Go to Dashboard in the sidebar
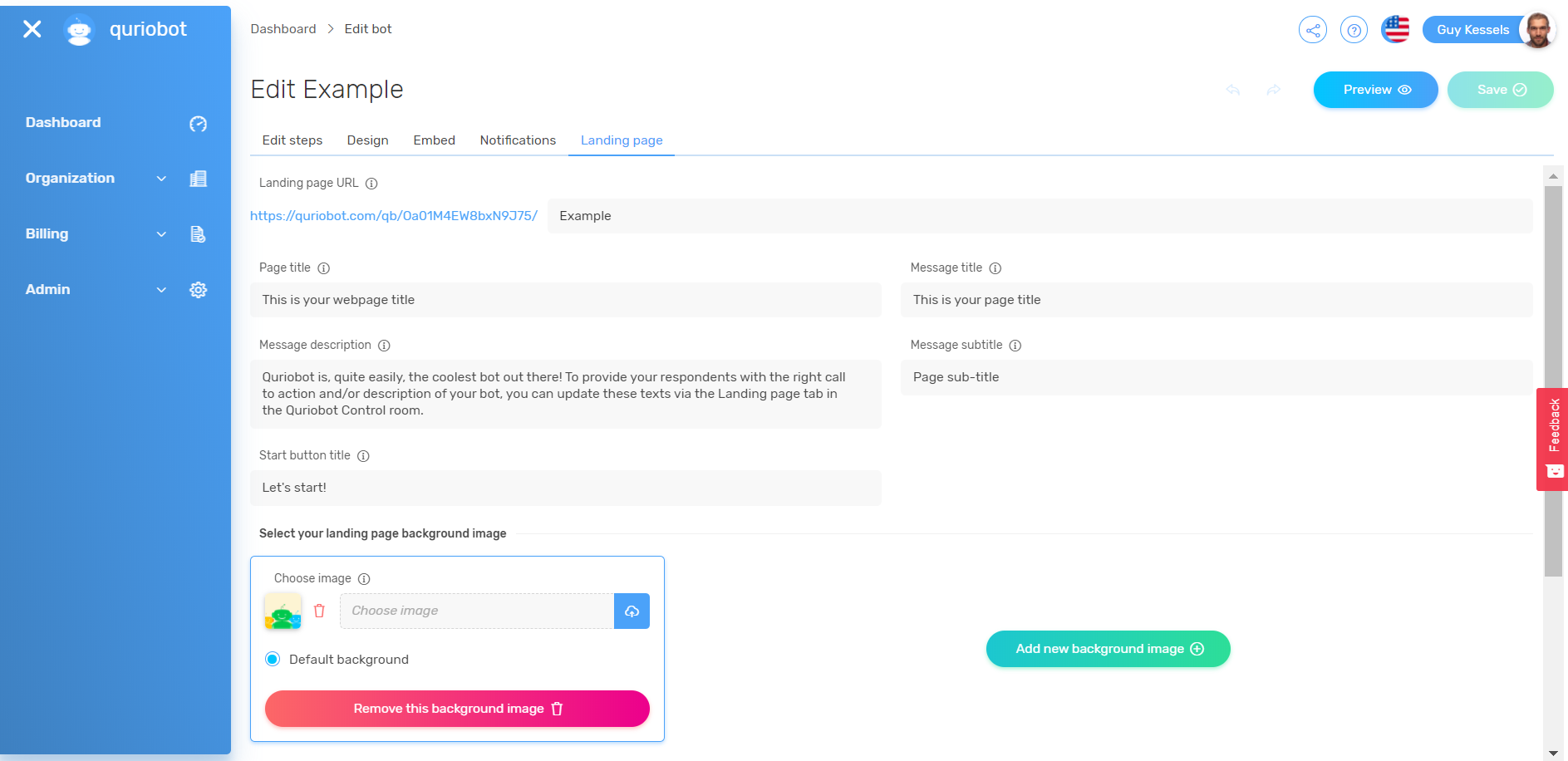The height and width of the screenshot is (761, 1568). (x=63, y=123)
